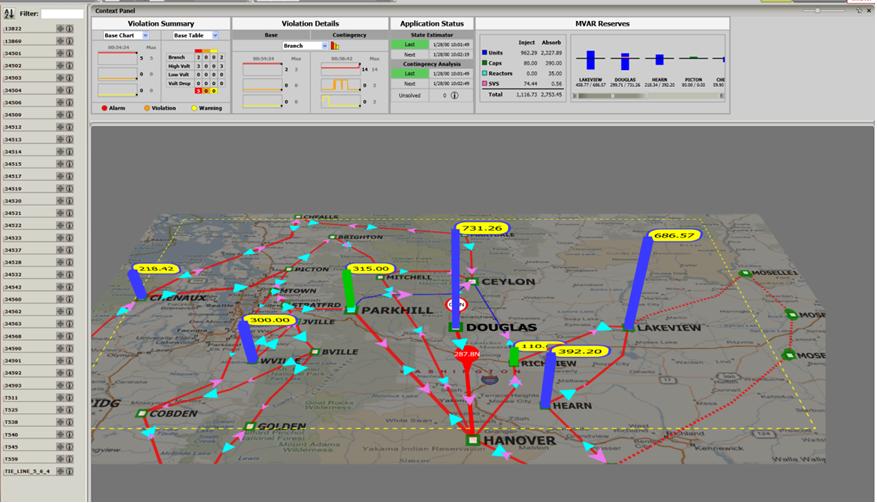Click the locate icon for item 34501
This screenshot has width=877, height=503.
tap(60, 53)
